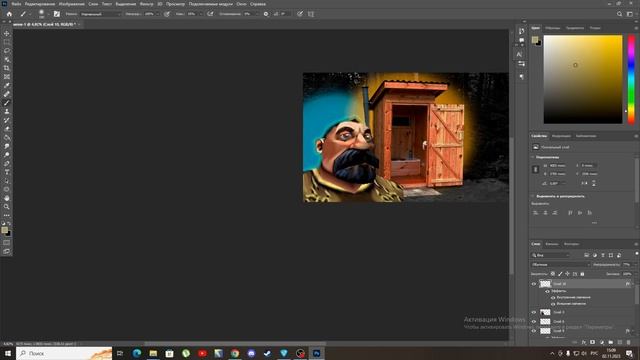Open the layer filter kind dropdown
The image size is (640, 360).
coord(551,255)
